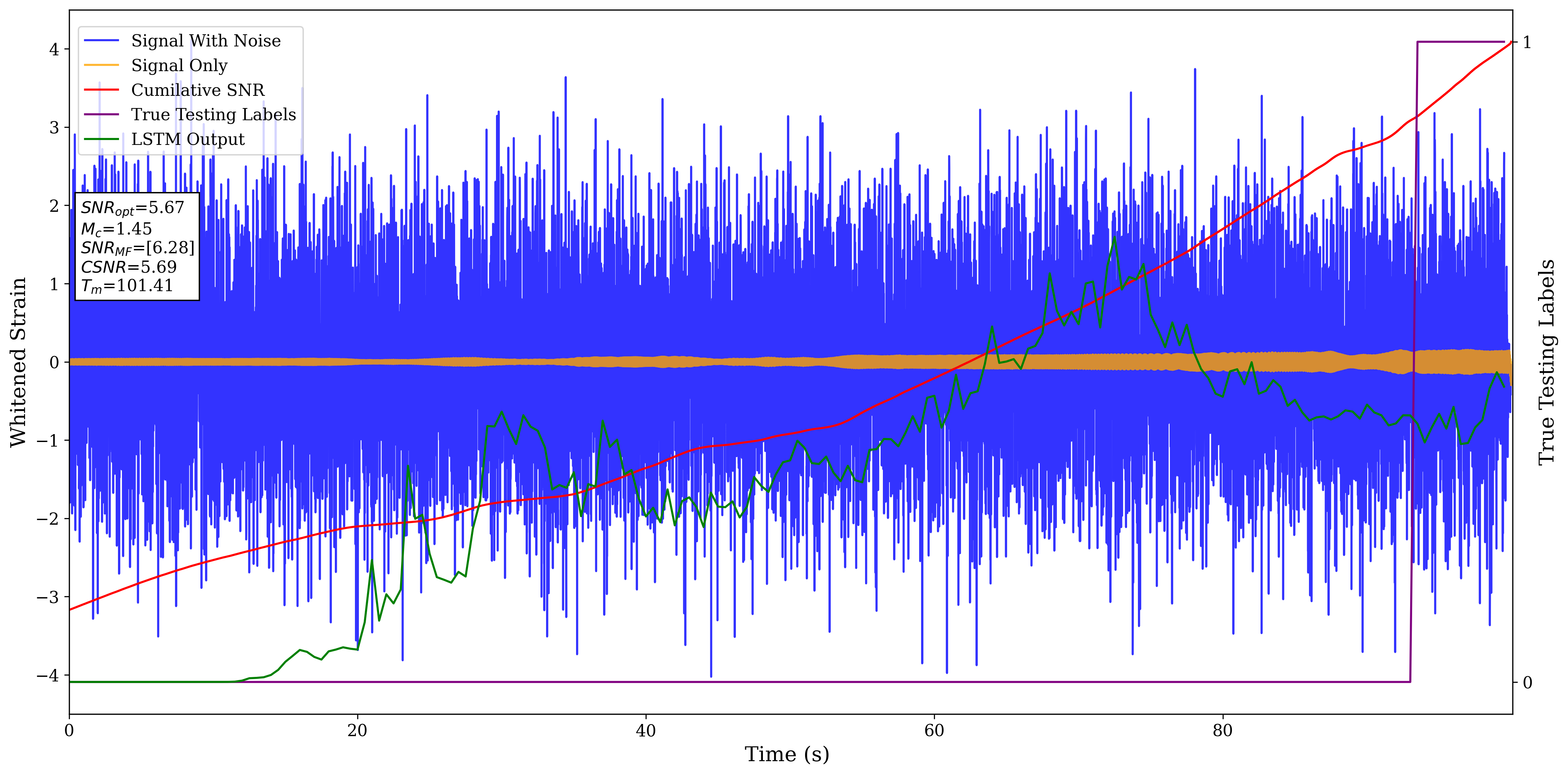Click the x-axis tick label 60
This screenshot has height=775, width=1568.
pos(934,731)
